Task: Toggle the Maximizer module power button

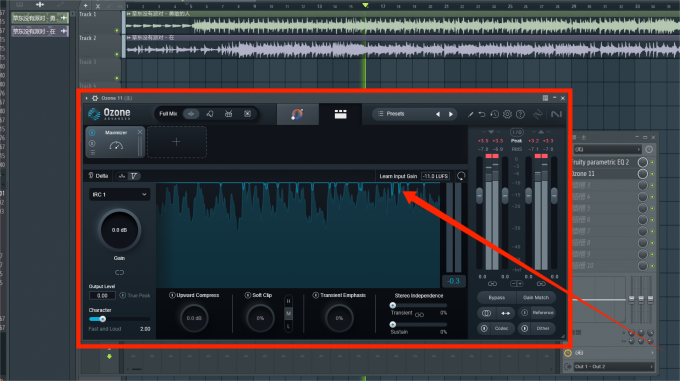Action: pos(92,133)
